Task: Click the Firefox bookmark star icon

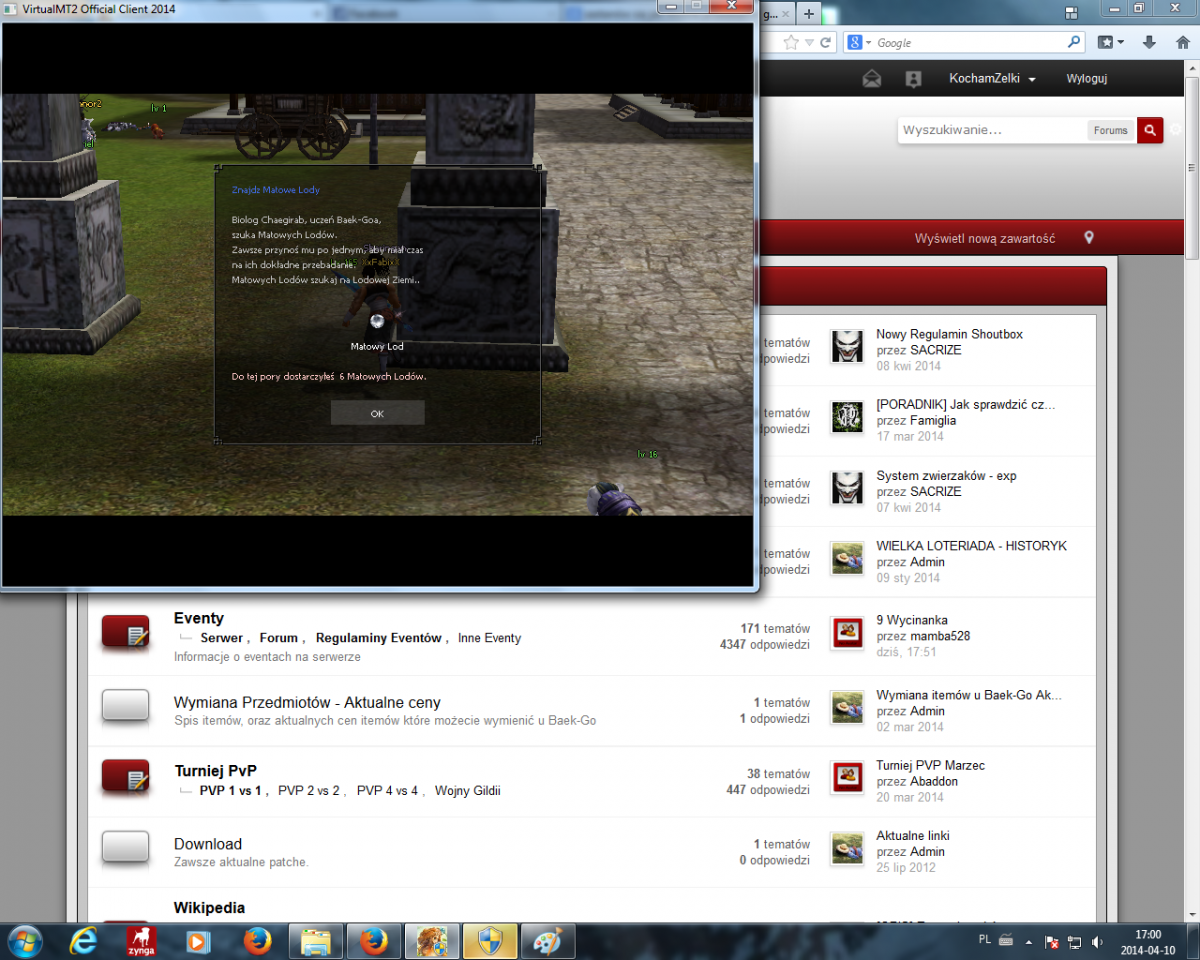Action: pos(791,43)
